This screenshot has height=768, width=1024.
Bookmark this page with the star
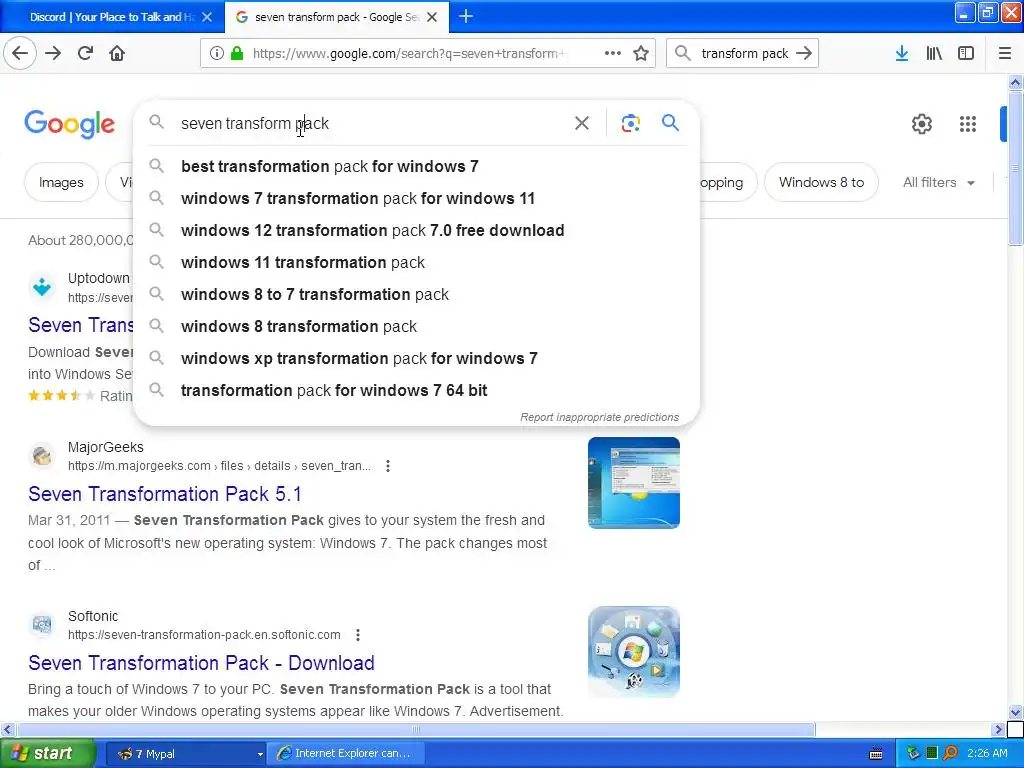click(x=641, y=54)
